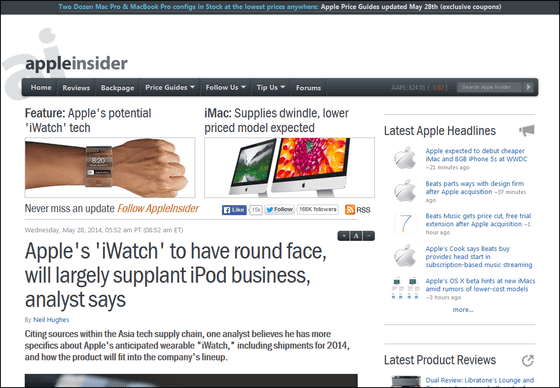Click the 166K followers count
Image resolution: width=560 pixels, height=388 pixels.
(318, 210)
